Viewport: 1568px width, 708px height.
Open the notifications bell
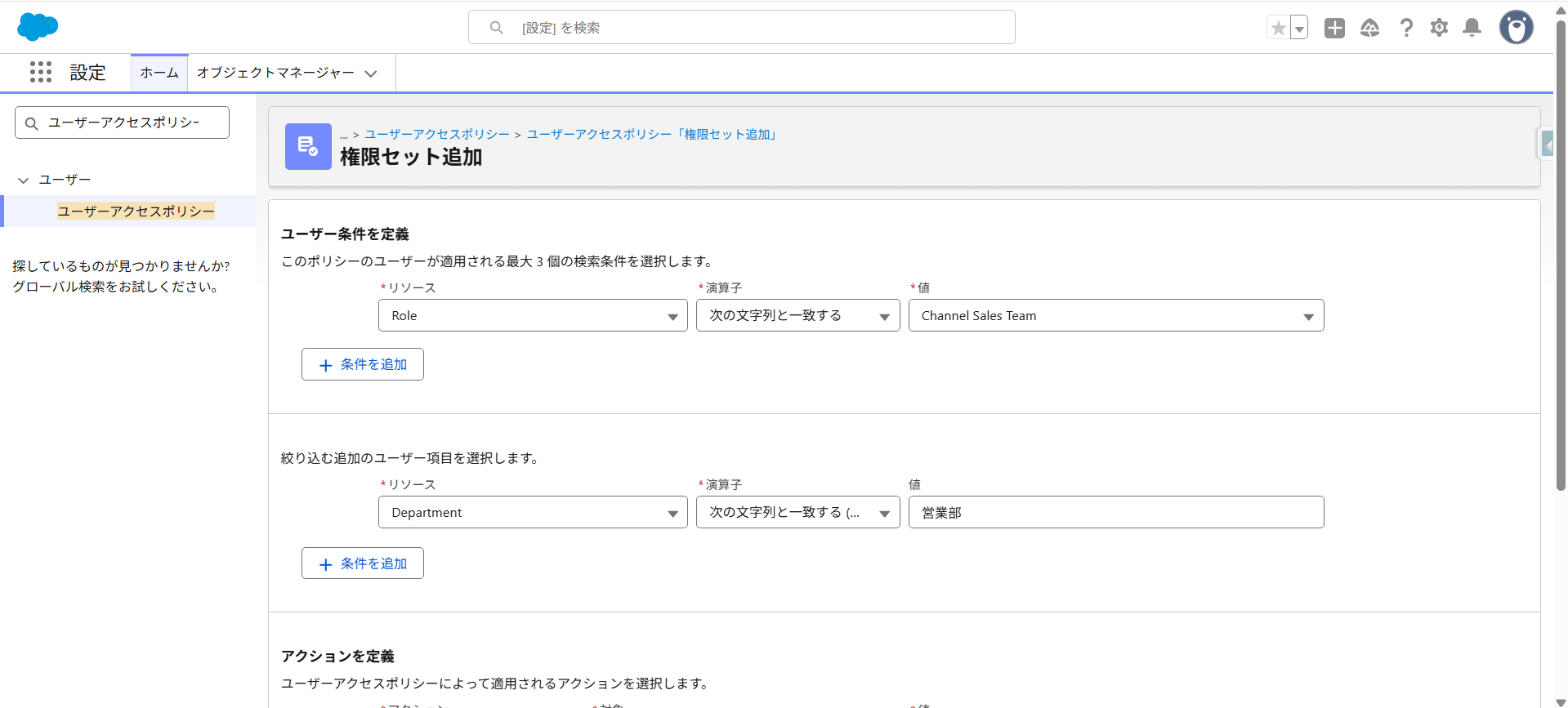point(1472,28)
